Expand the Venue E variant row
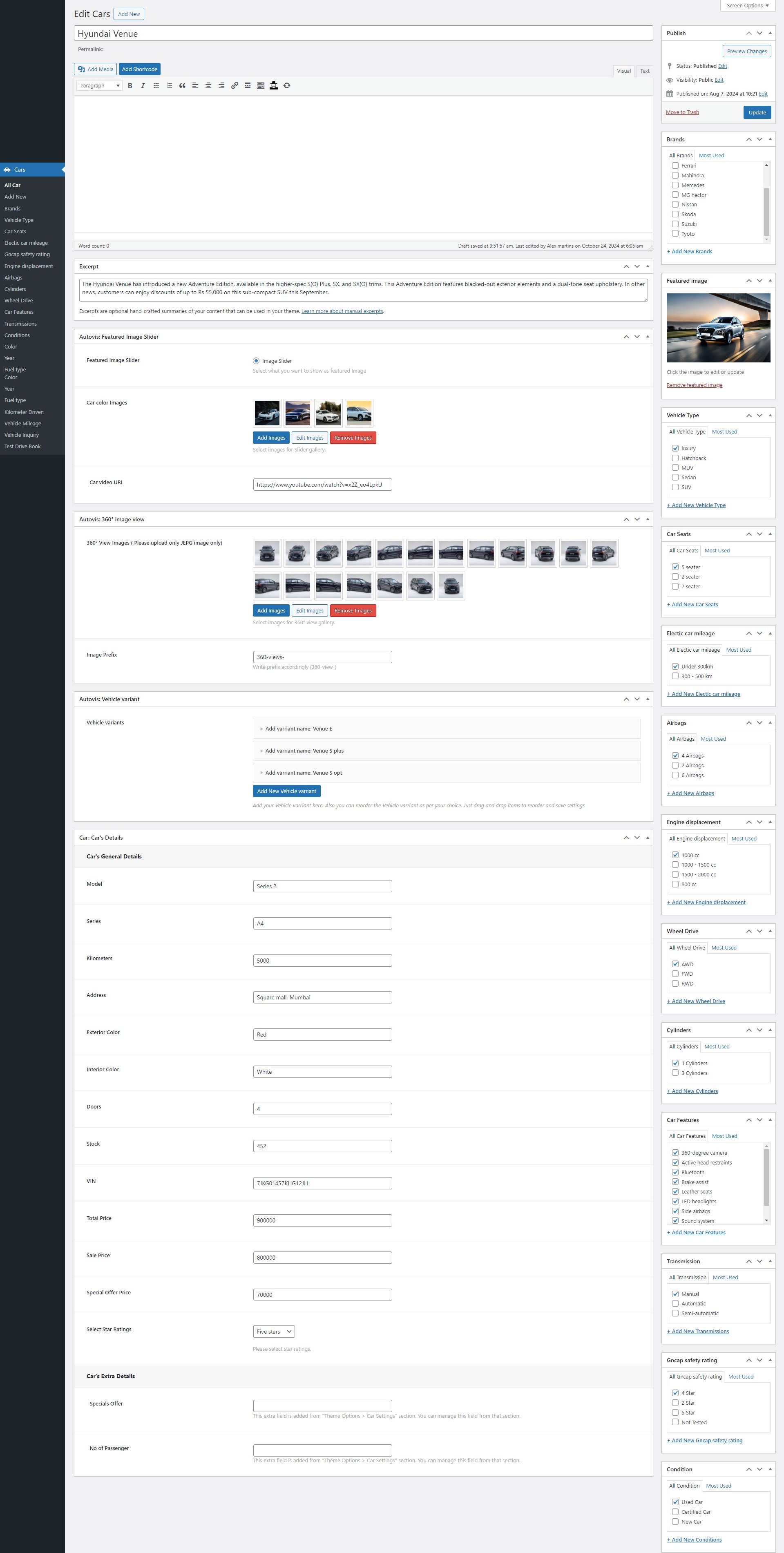The width and height of the screenshot is (784, 1553). pyautogui.click(x=447, y=729)
